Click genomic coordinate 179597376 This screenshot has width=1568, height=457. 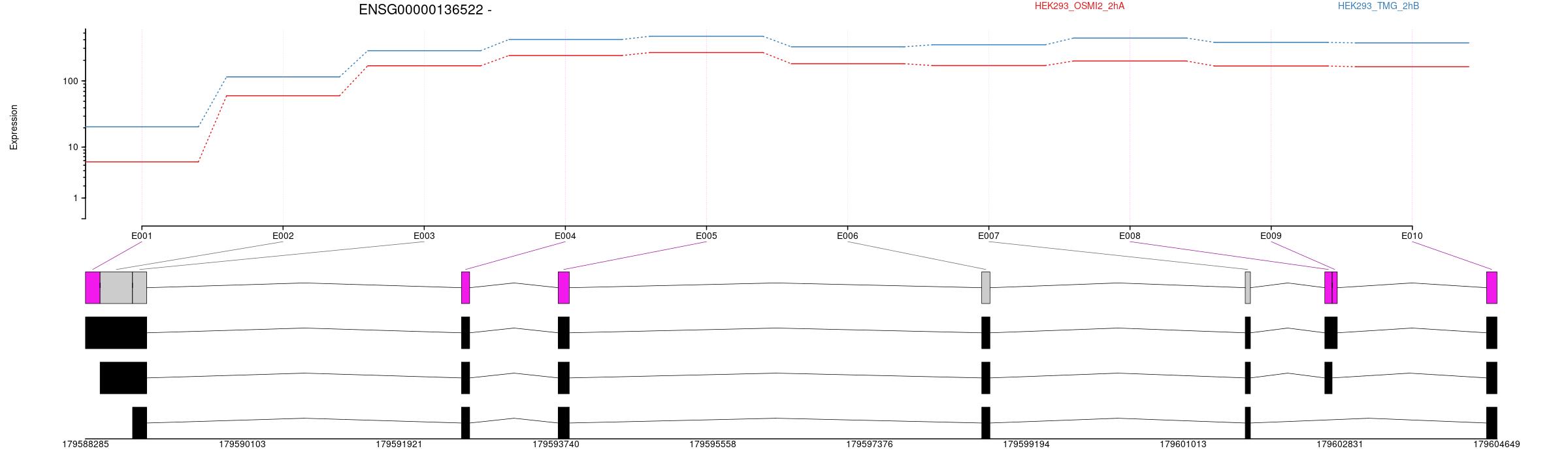point(870,445)
